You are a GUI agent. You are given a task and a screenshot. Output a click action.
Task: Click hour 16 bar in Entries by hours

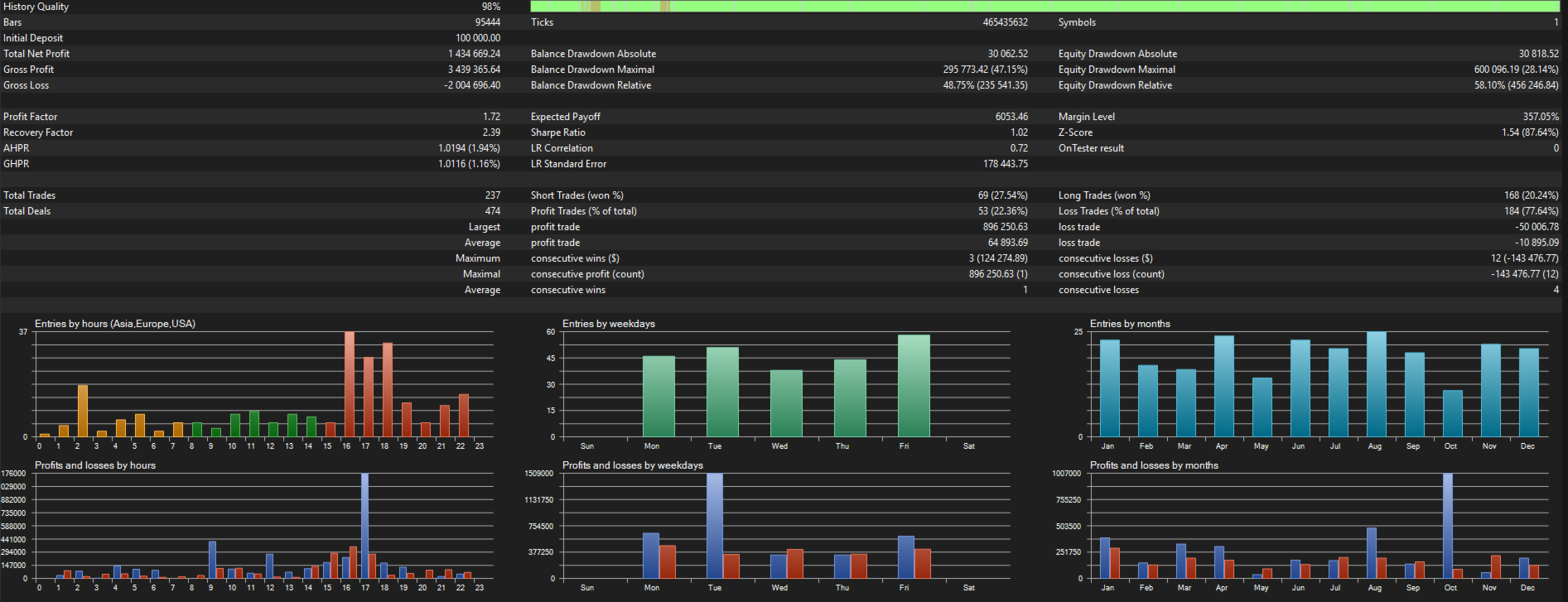(x=349, y=383)
